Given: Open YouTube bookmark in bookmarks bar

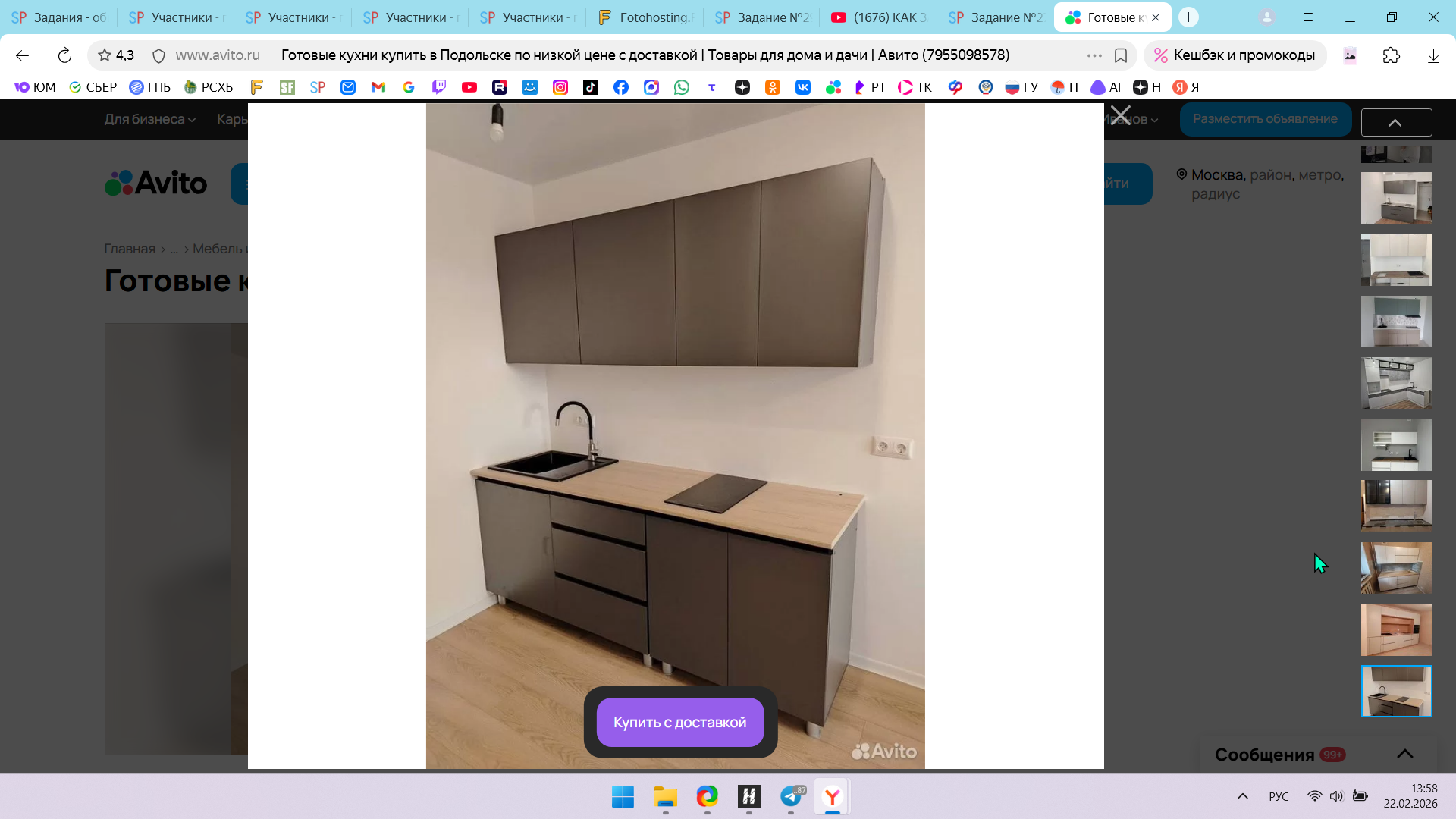Looking at the screenshot, I should 469,87.
